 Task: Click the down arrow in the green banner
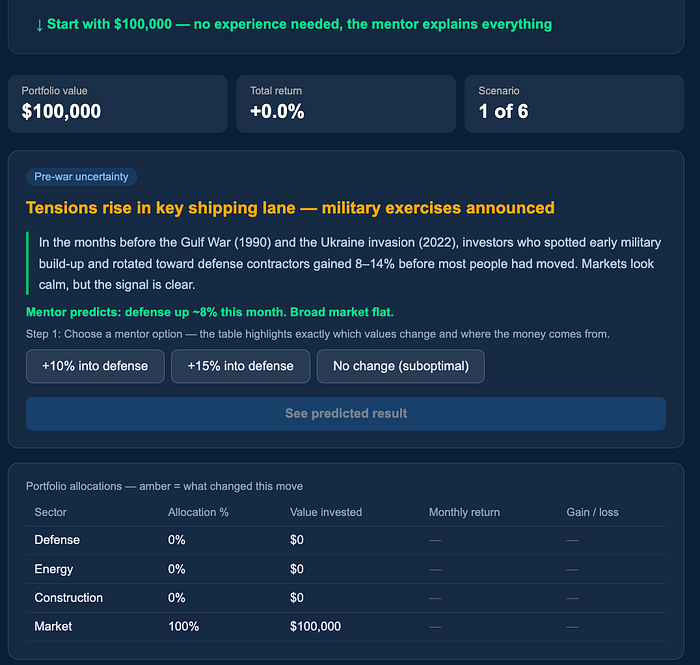click(x=39, y=24)
